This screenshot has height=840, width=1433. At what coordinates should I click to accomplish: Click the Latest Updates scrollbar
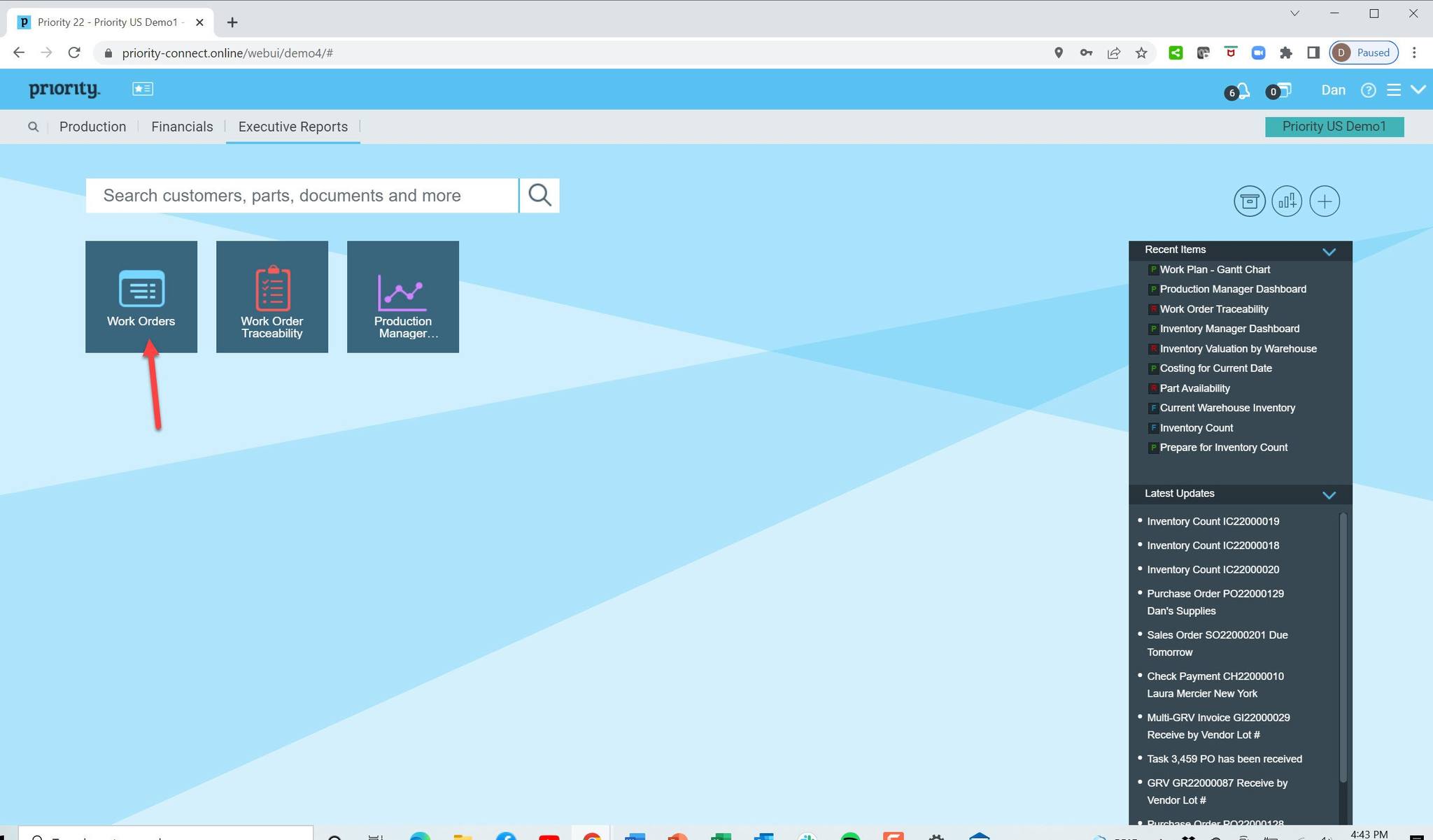[1343, 647]
